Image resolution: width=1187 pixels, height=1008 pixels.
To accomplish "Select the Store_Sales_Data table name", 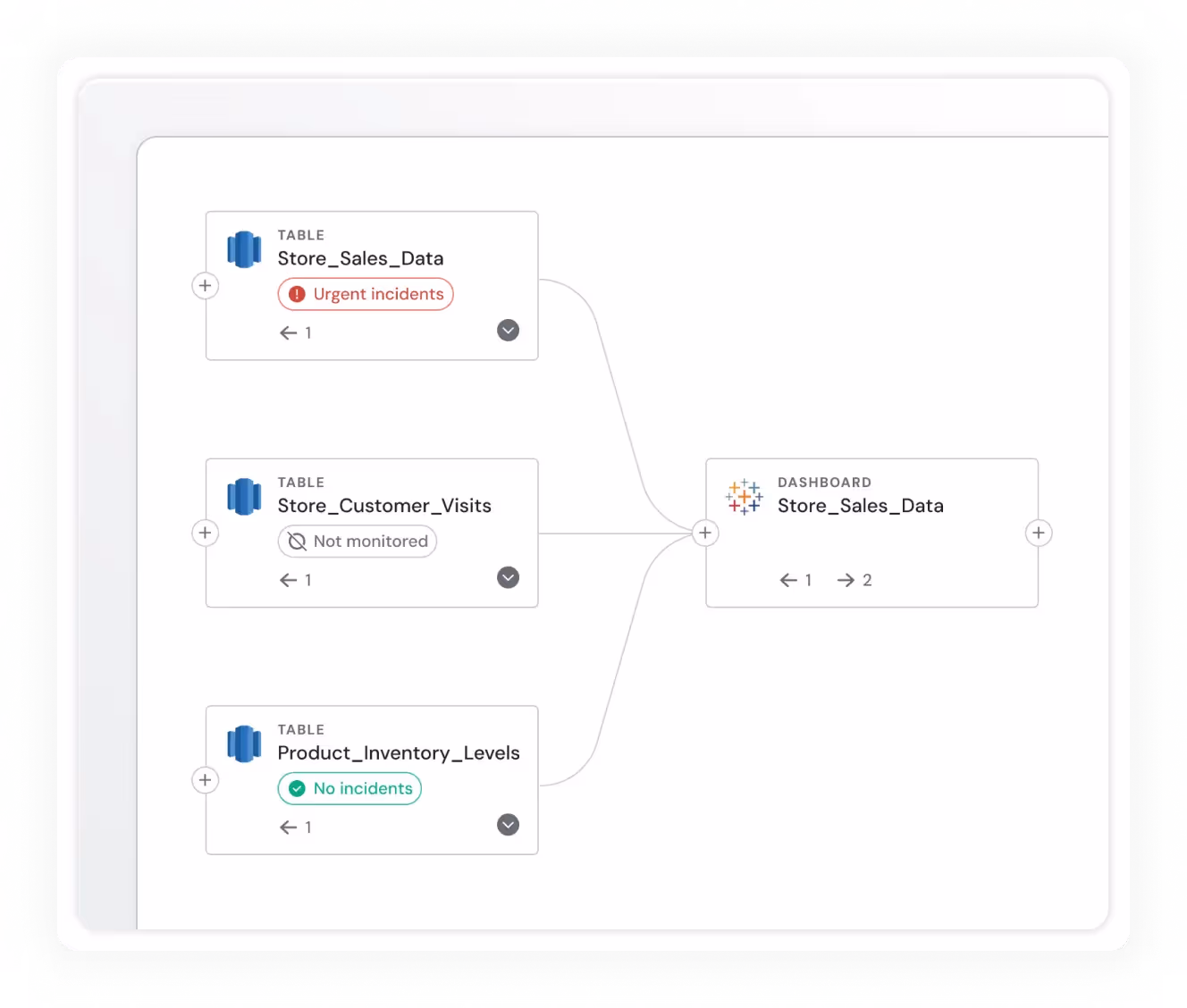I will [361, 259].
